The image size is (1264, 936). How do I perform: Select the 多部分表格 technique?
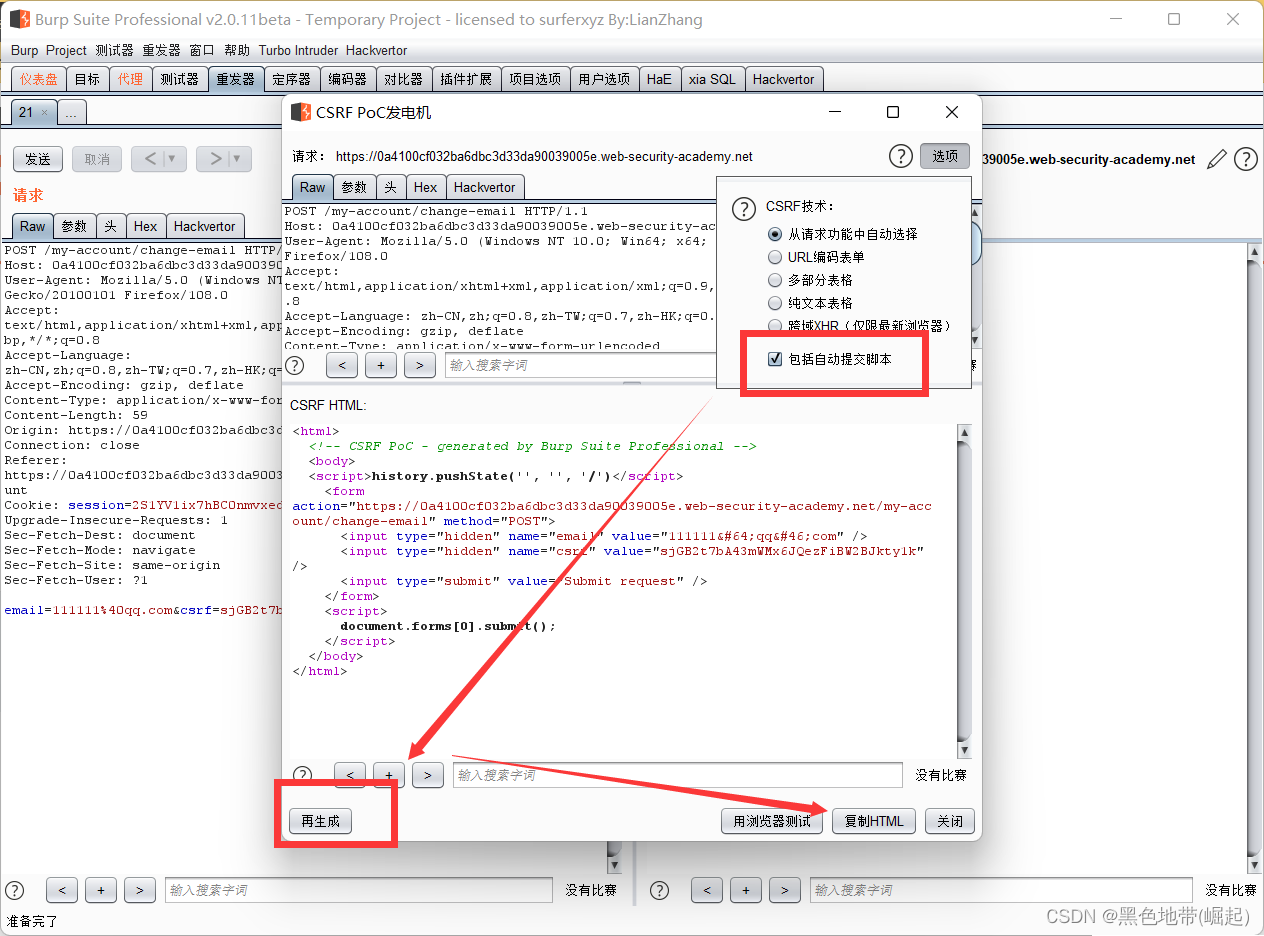tap(774, 280)
